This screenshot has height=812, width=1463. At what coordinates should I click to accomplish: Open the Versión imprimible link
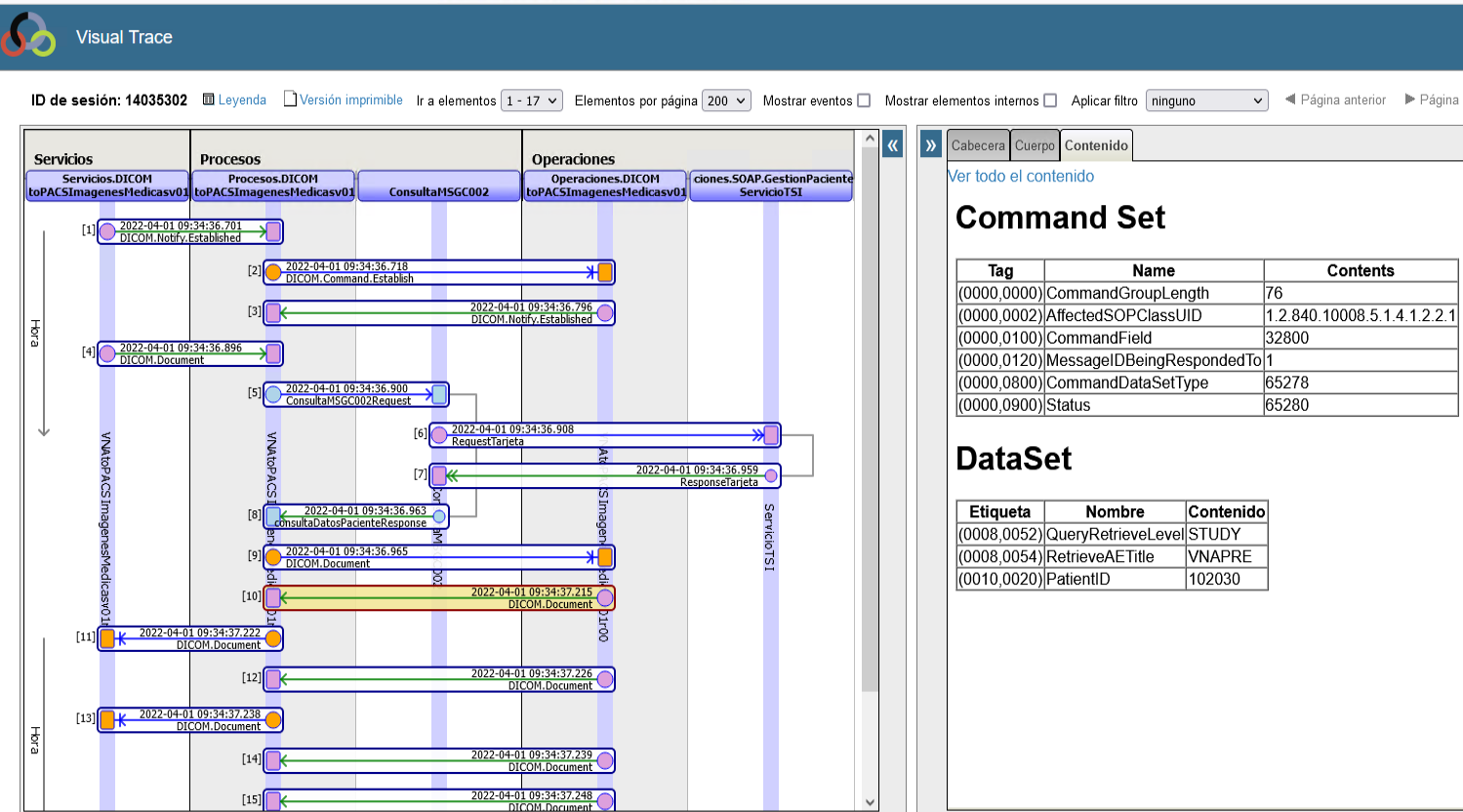click(351, 100)
